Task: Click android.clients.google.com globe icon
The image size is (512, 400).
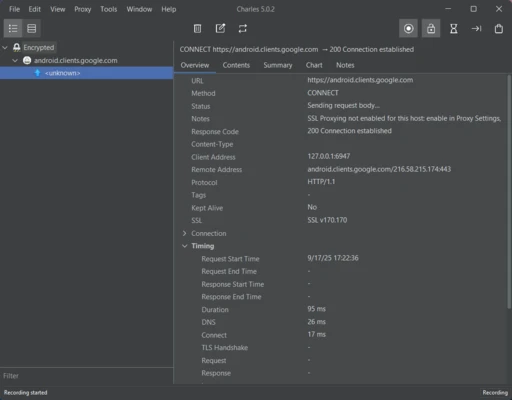Action: point(27,60)
